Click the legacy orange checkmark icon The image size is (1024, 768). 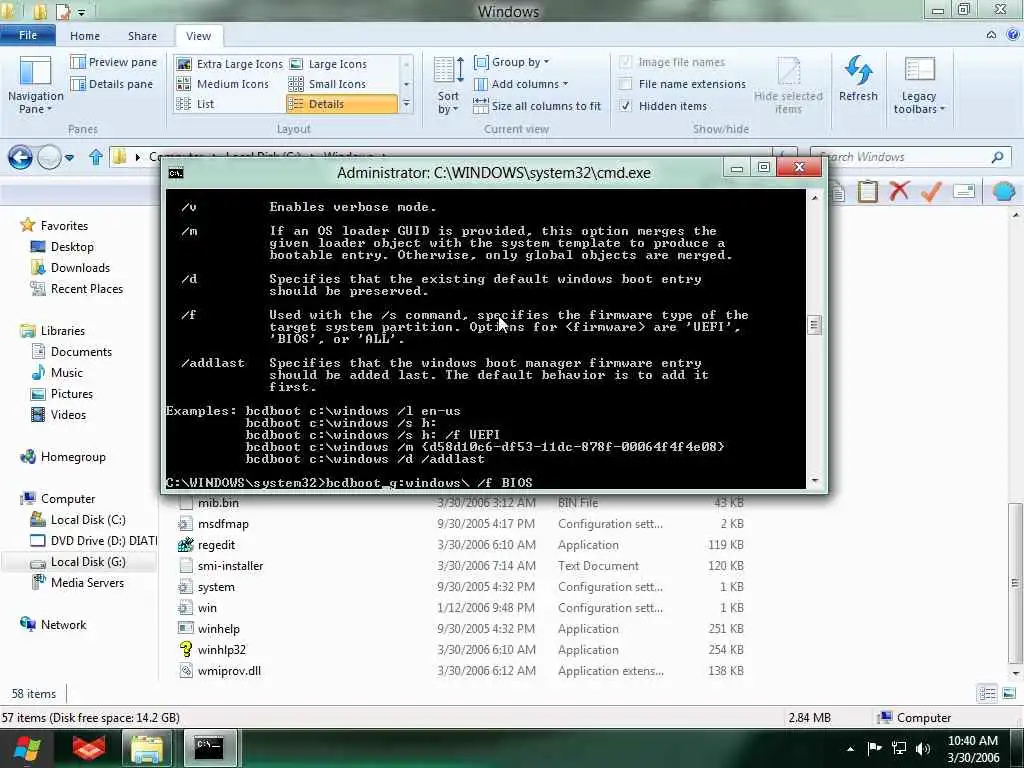click(x=931, y=191)
